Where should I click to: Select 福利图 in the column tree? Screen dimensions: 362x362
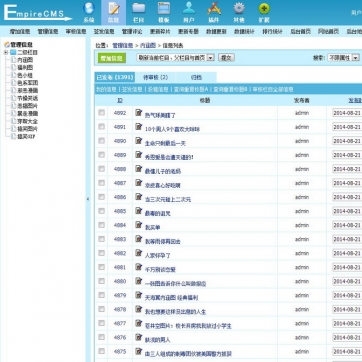(x=25, y=68)
